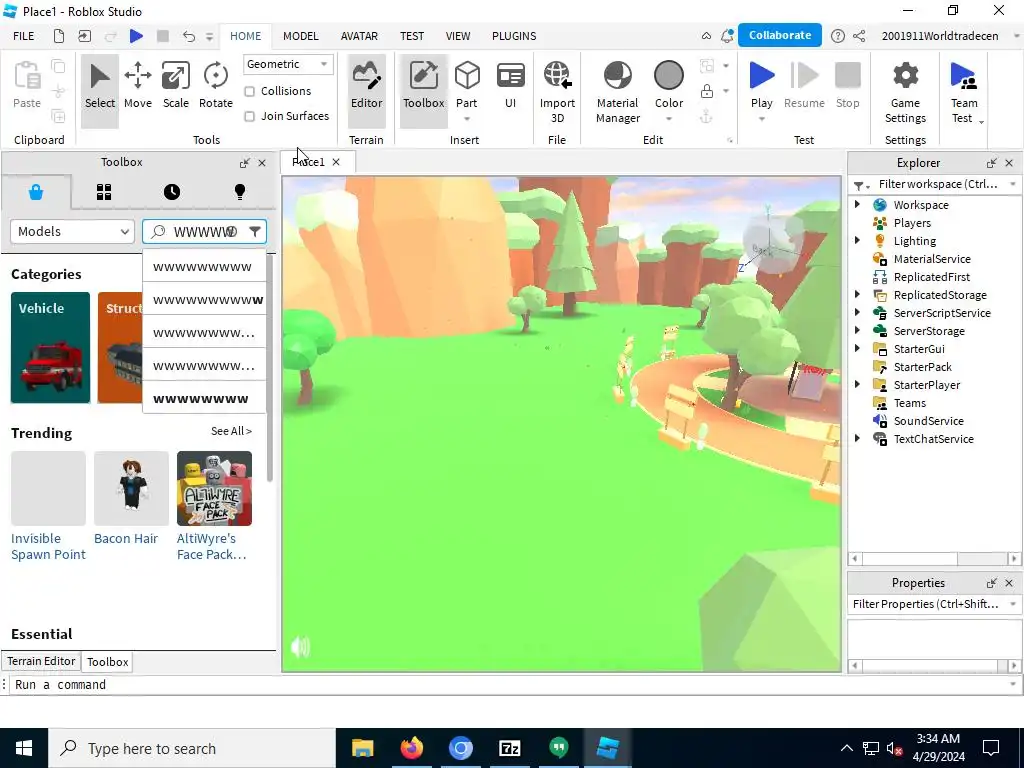1024x768 pixels.
Task: Open the Geometric mode dropdown
Action: point(288,64)
